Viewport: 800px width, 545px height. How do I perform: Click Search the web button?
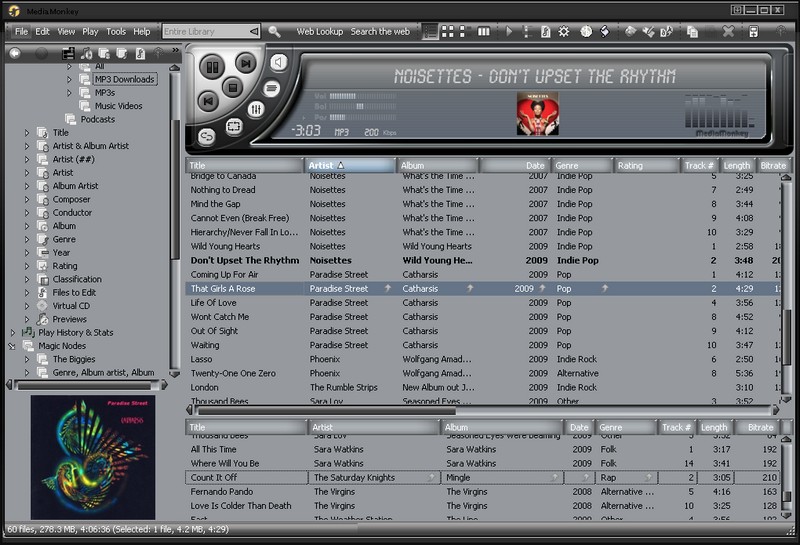(380, 32)
